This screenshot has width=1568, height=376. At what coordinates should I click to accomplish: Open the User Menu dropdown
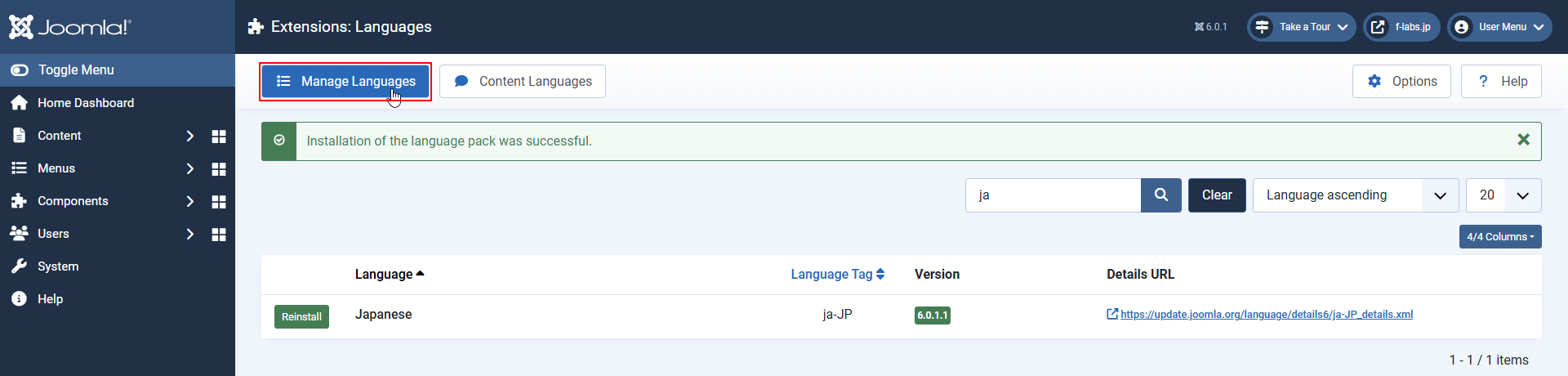(x=1499, y=27)
